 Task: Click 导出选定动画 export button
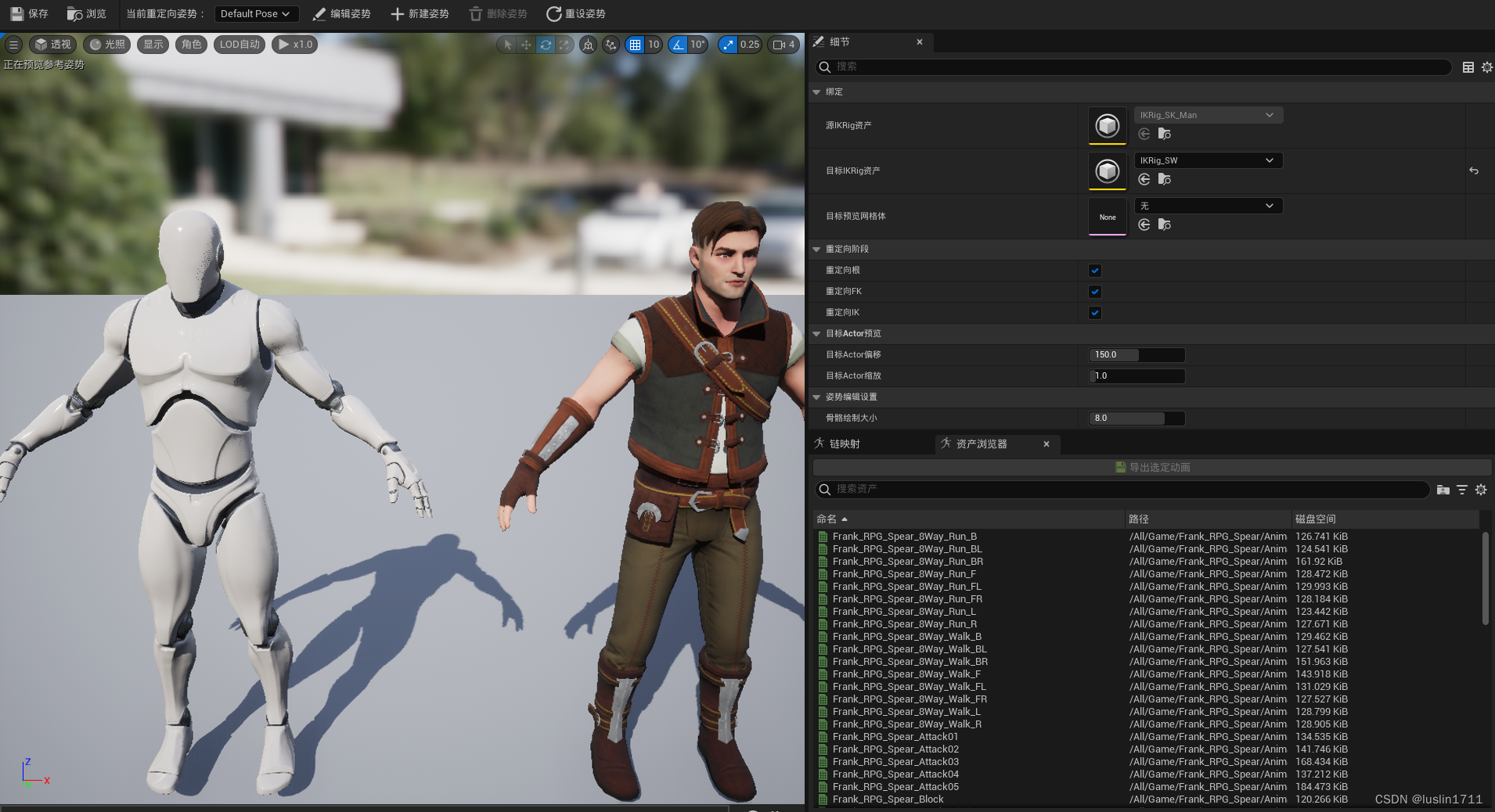[1152, 467]
